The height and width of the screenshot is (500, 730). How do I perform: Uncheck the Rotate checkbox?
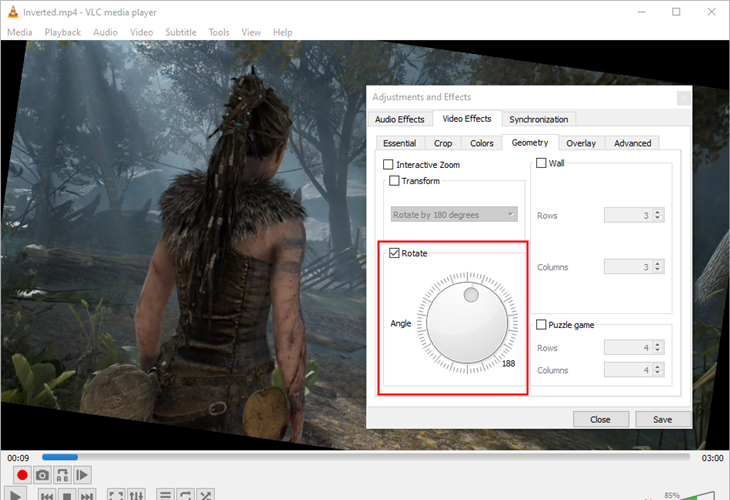[x=394, y=253]
